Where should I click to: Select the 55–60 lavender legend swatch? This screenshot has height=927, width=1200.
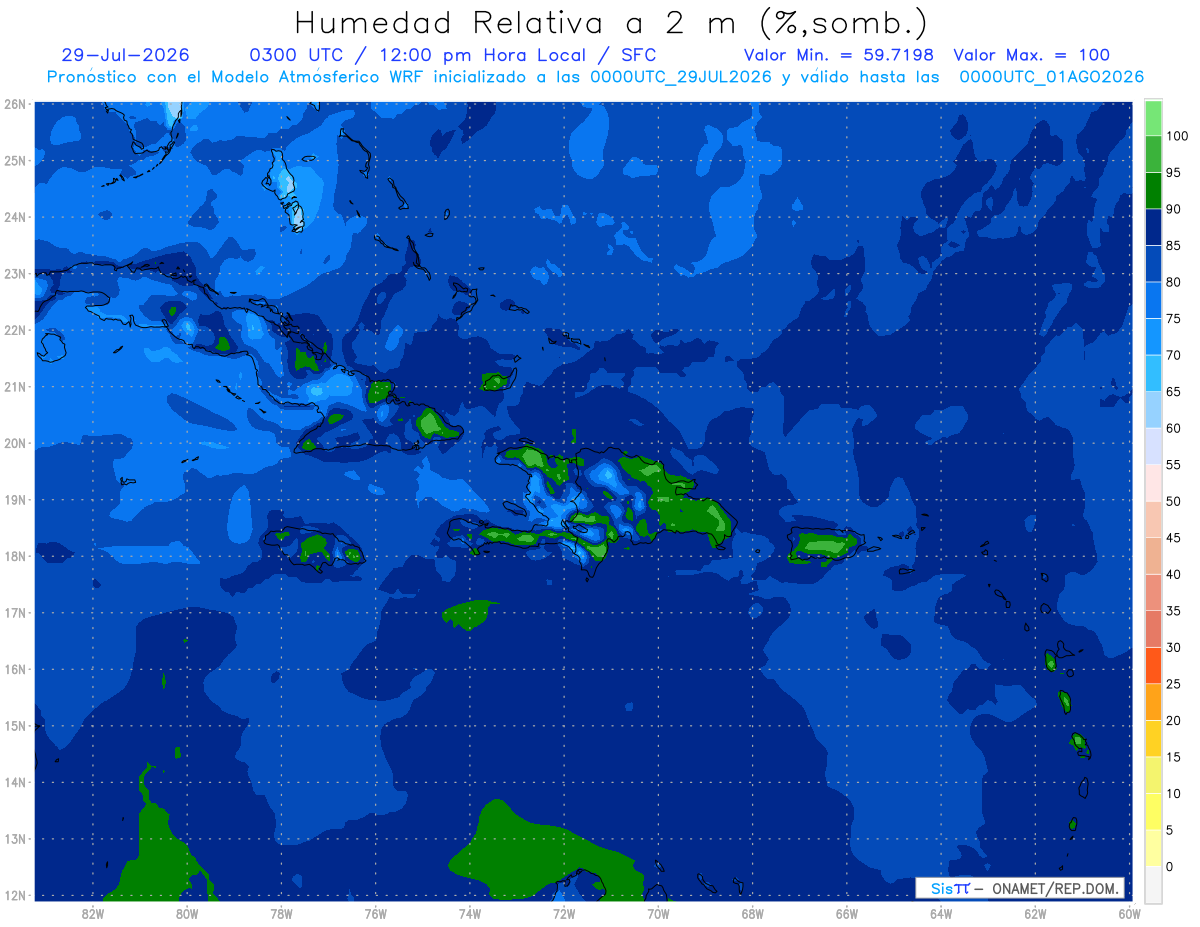(1153, 446)
